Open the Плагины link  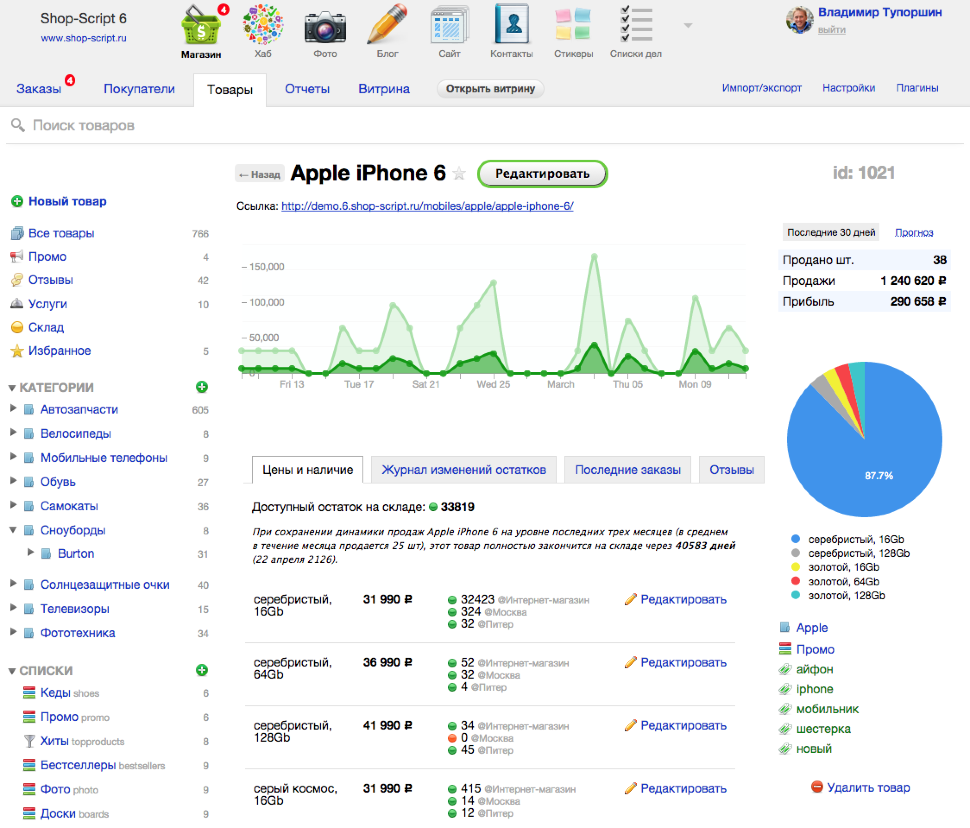click(917, 88)
